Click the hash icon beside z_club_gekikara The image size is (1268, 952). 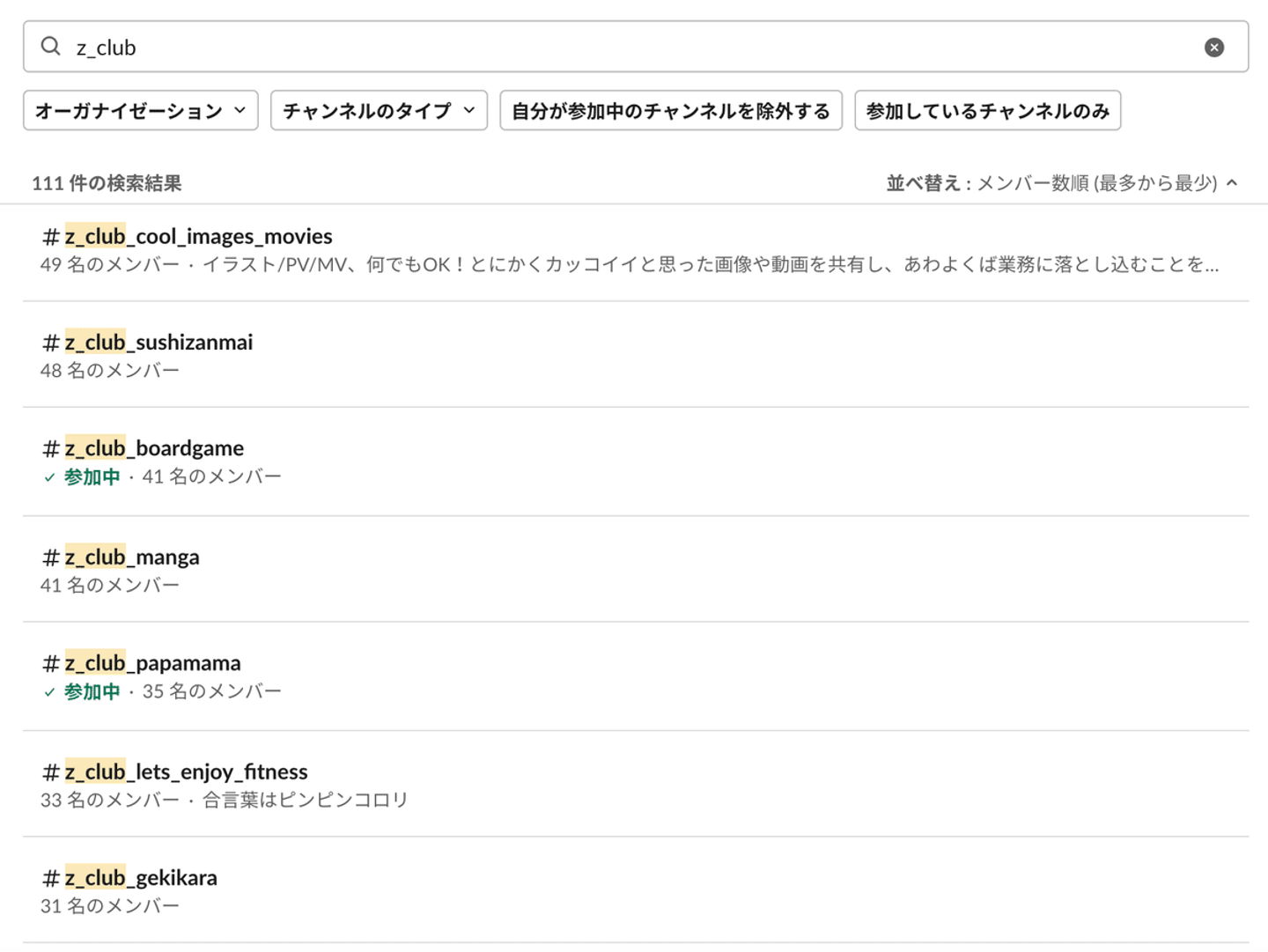coord(51,878)
